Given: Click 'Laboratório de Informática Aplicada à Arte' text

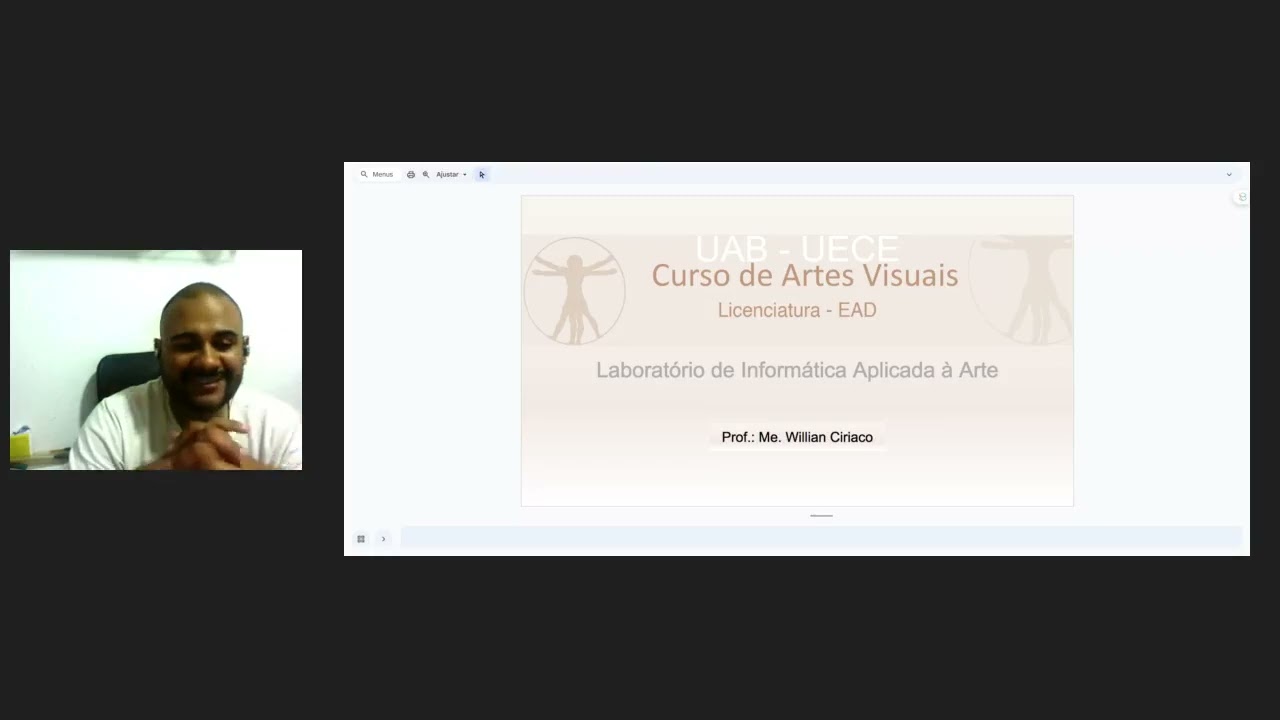Looking at the screenshot, I should (x=797, y=370).
